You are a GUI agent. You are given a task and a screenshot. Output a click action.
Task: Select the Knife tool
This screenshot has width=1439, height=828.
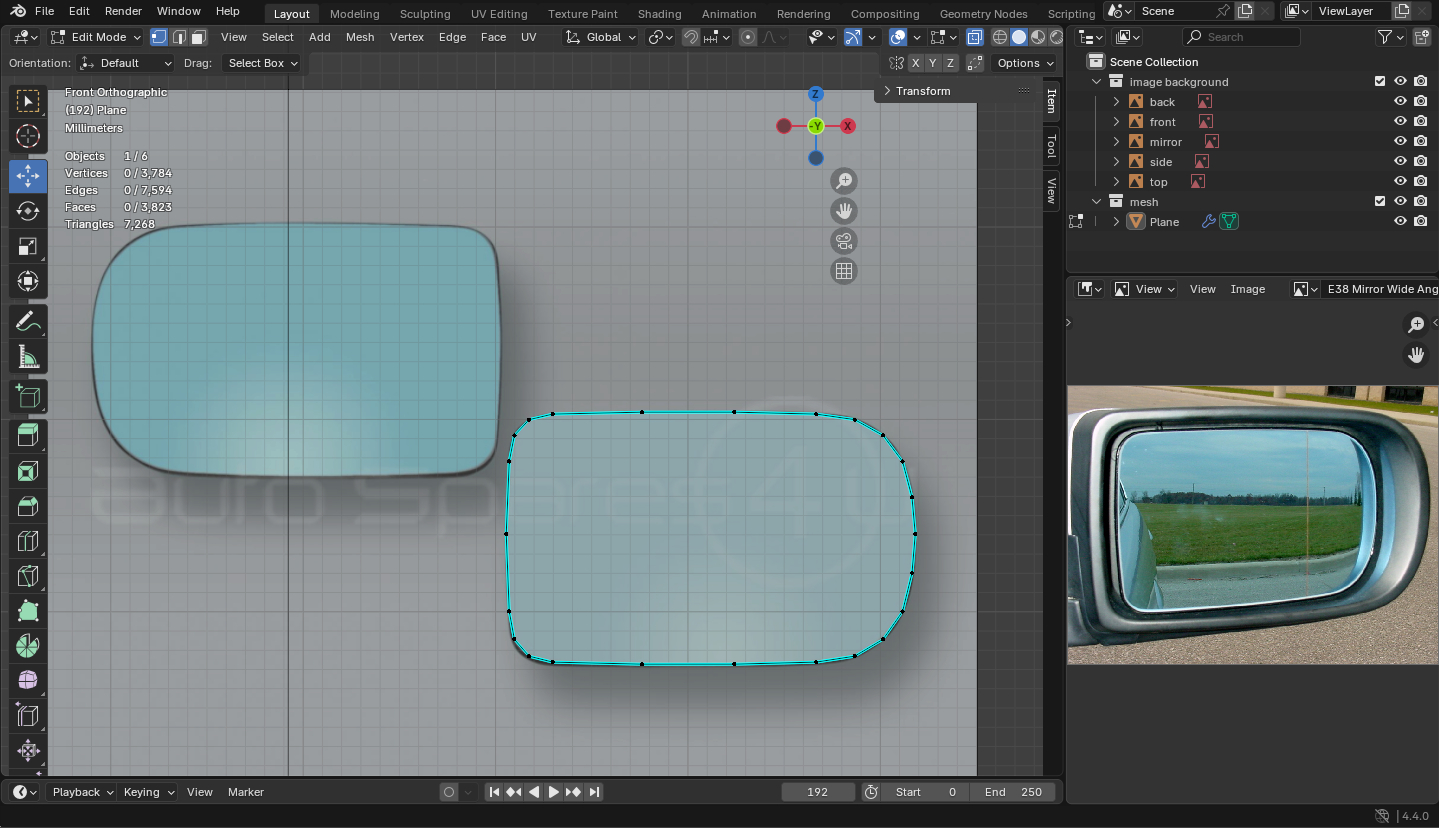tap(28, 576)
